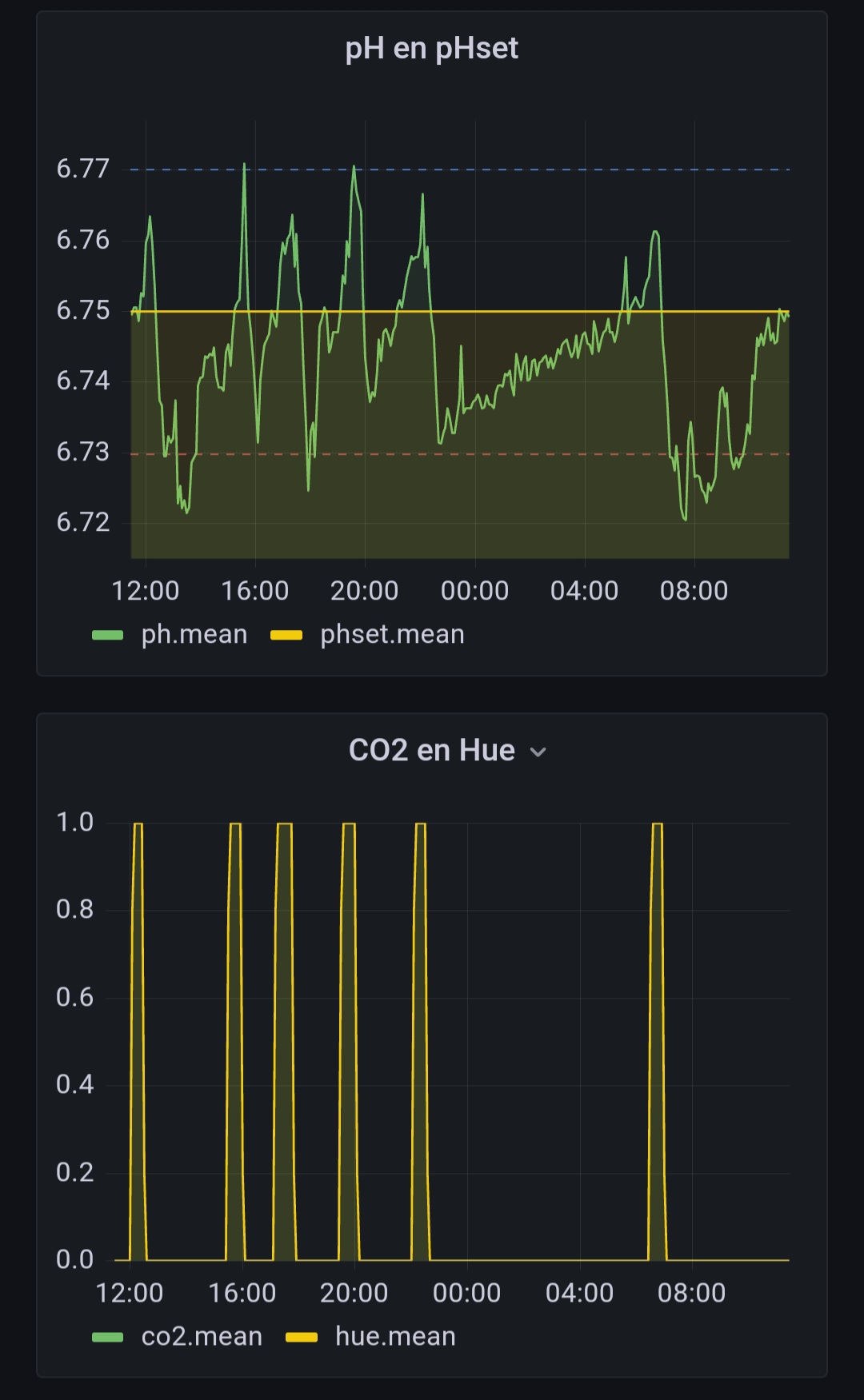Expand the chevron beside "CO2 en Hue"
This screenshot has height=1400, width=864.
(538, 752)
